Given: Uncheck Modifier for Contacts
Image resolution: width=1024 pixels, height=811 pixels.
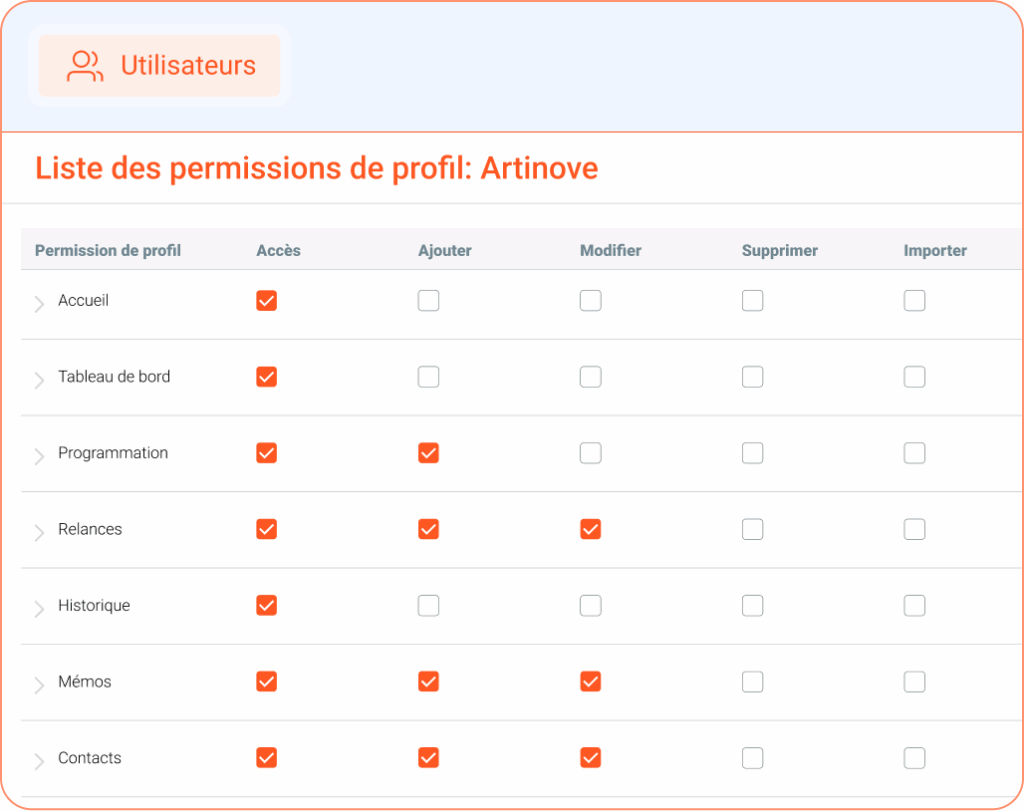Looking at the screenshot, I should click(x=590, y=757).
